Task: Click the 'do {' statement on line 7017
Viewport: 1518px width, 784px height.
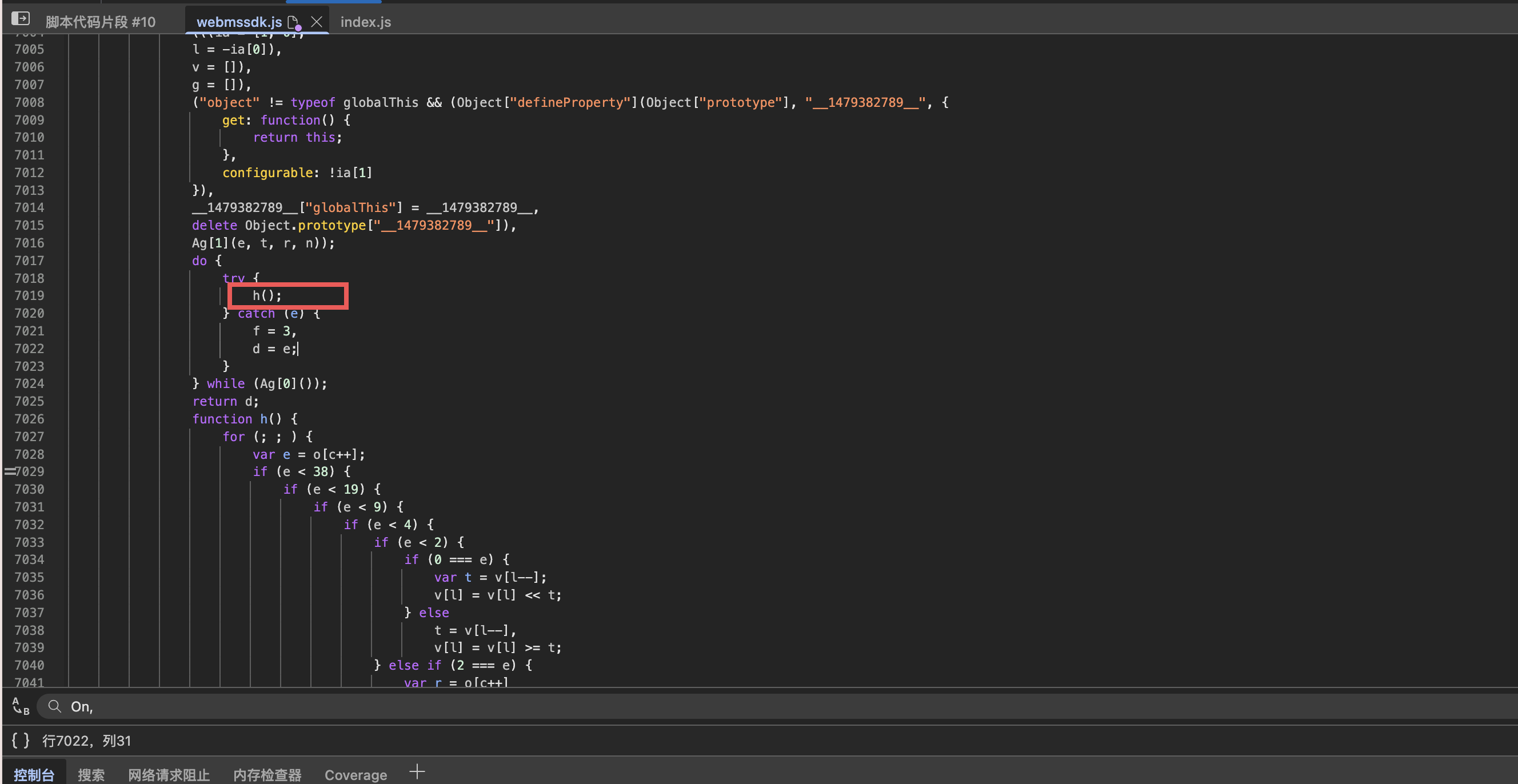Action: (x=207, y=261)
